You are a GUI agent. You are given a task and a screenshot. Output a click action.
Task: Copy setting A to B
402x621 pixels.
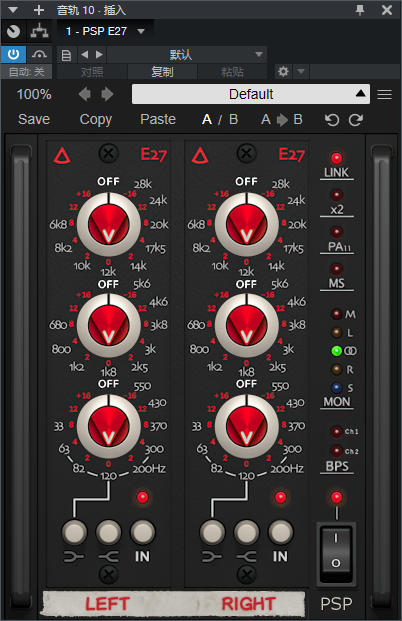[x=282, y=119]
